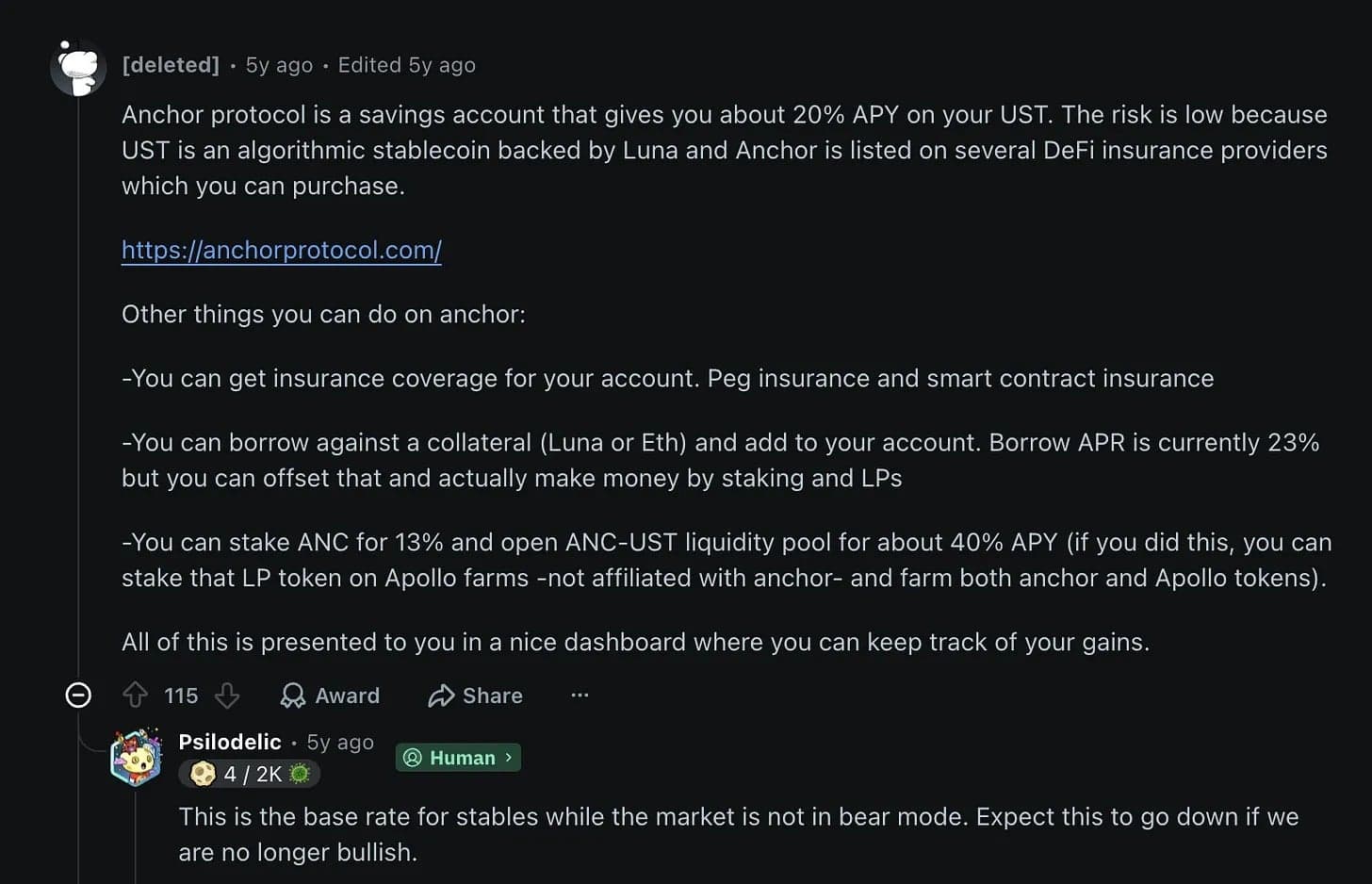Downvote the Anchor protocol comment
This screenshot has width=1372, height=884.
[x=227, y=696]
